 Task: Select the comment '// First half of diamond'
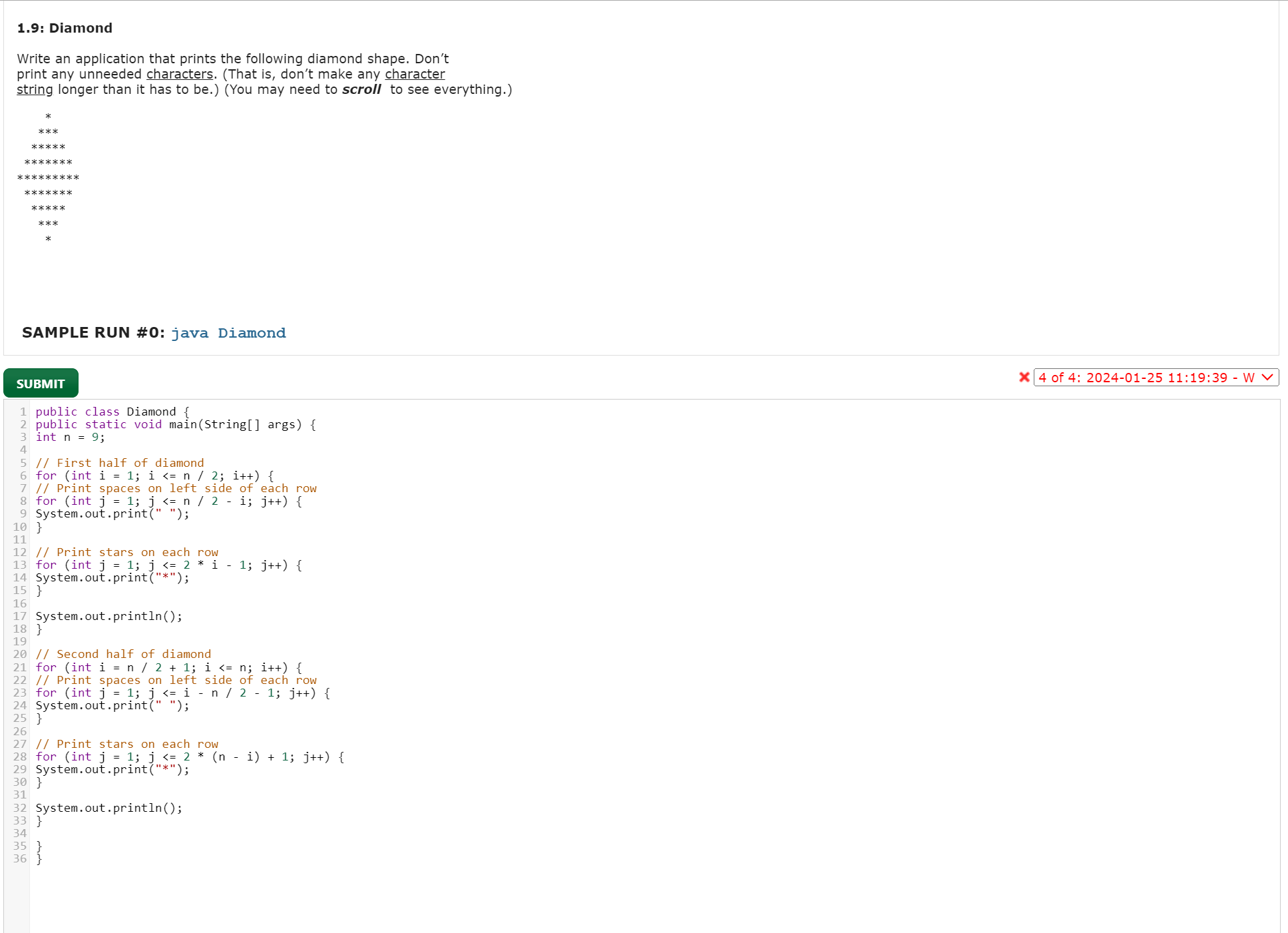120,462
